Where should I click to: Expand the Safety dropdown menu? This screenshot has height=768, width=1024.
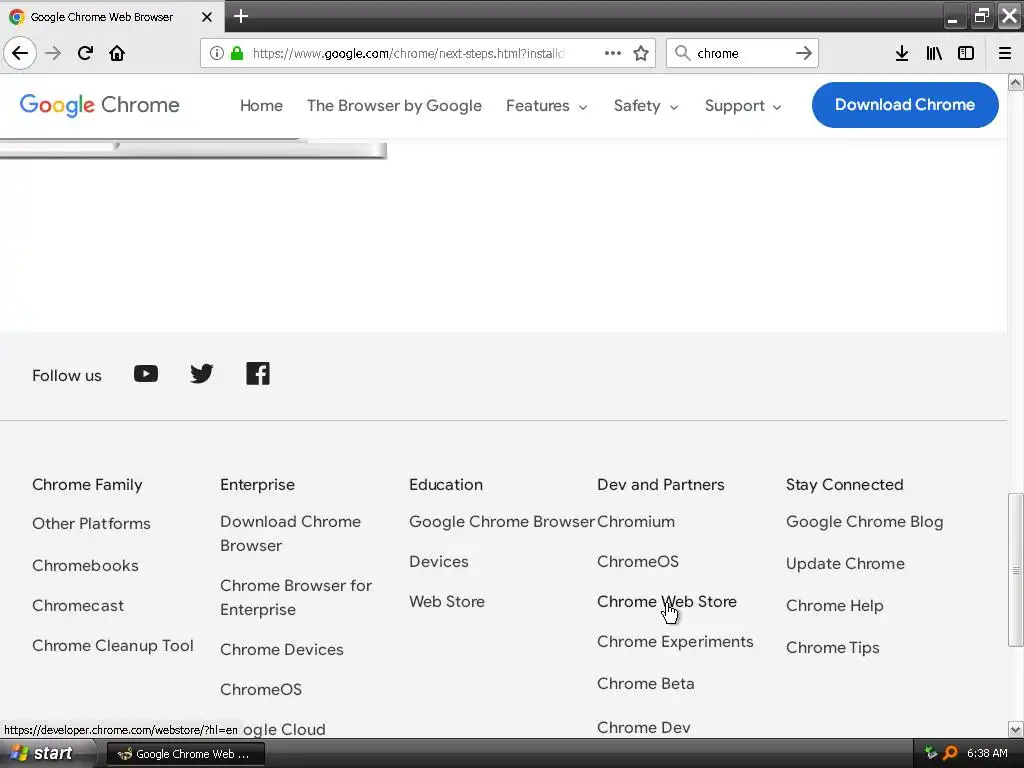[x=646, y=106]
